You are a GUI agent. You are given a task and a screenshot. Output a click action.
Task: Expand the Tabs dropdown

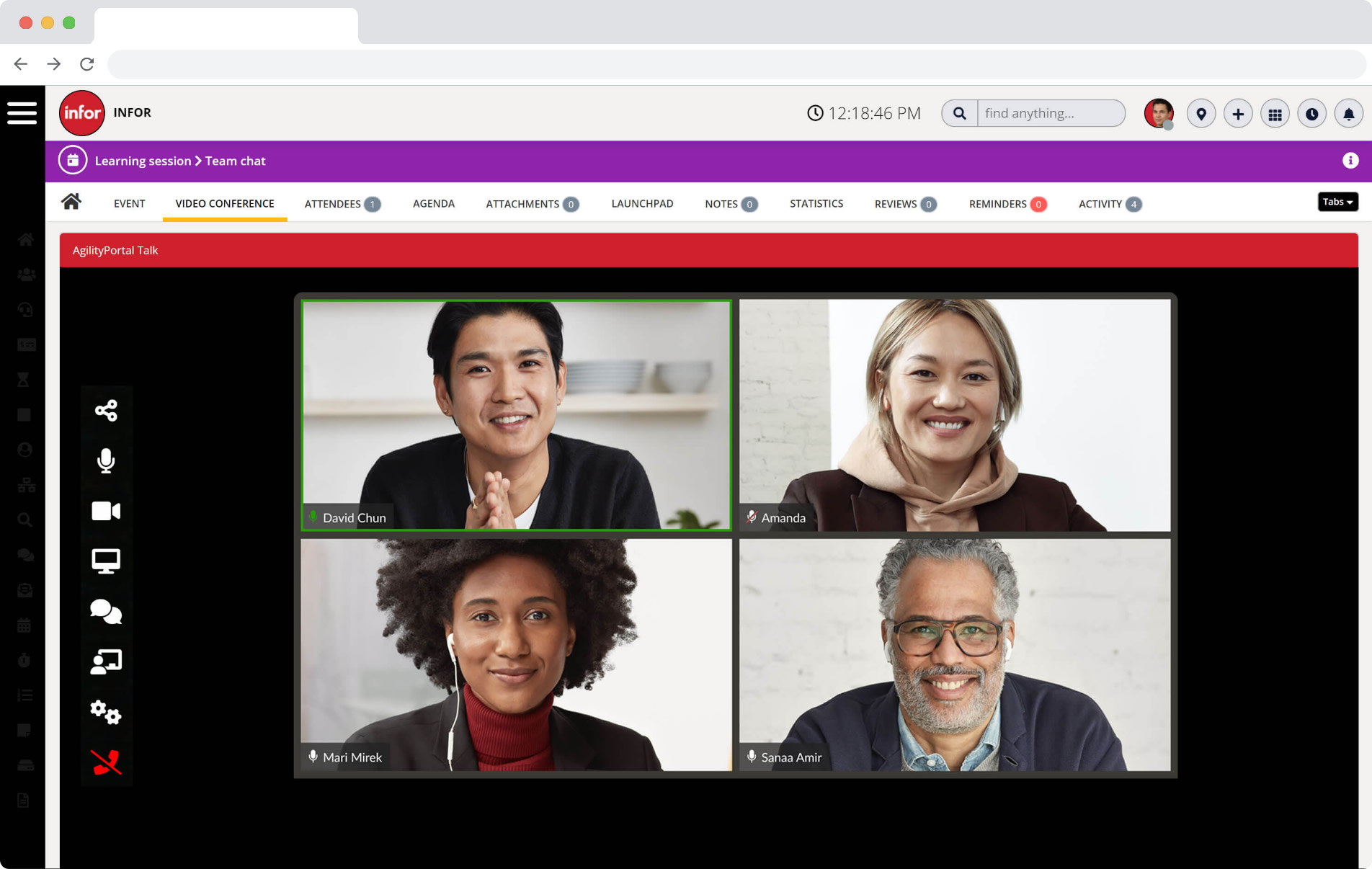tap(1337, 202)
